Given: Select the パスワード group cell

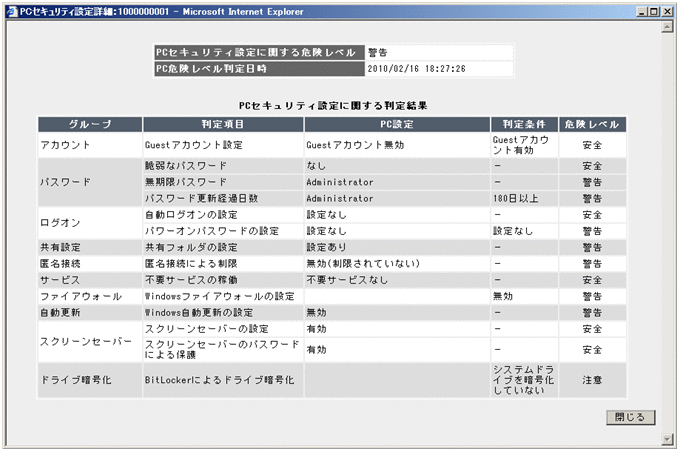Looking at the screenshot, I should tap(90, 182).
